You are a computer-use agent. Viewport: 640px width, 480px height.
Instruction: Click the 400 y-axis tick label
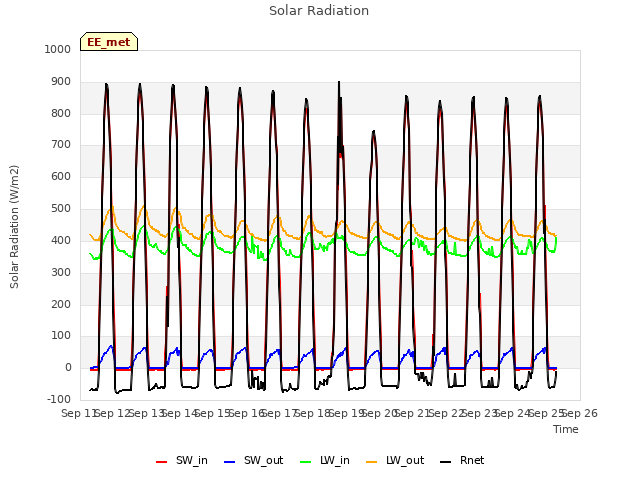pos(61,240)
